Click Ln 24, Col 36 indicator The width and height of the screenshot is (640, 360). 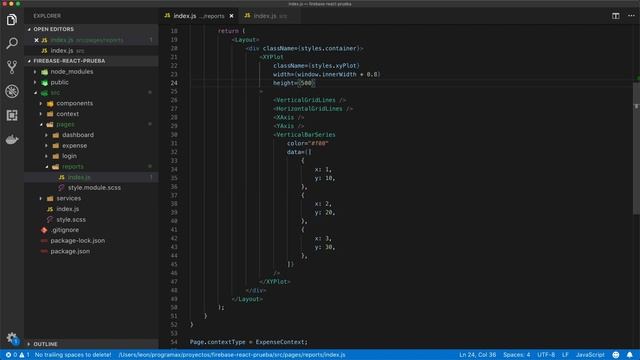click(477, 355)
